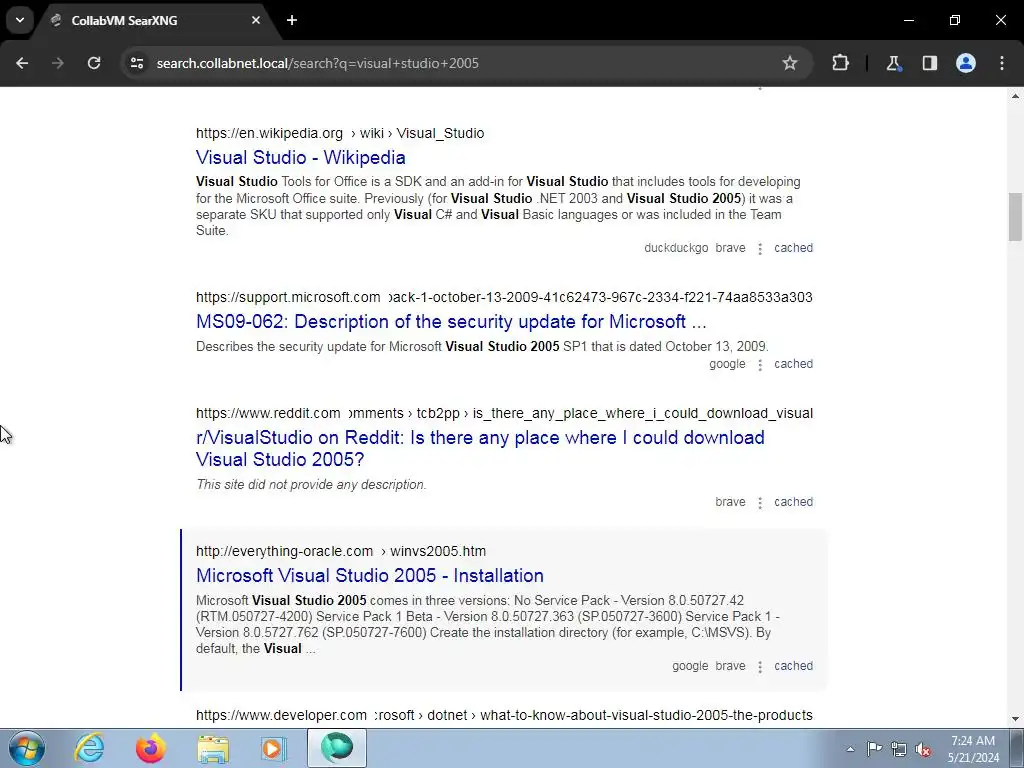Click brave engine label on Reddit result

730,502
